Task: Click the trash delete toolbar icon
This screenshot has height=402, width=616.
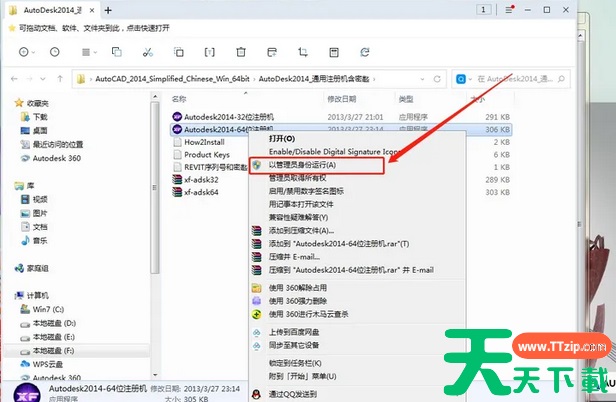Action: coord(241,52)
